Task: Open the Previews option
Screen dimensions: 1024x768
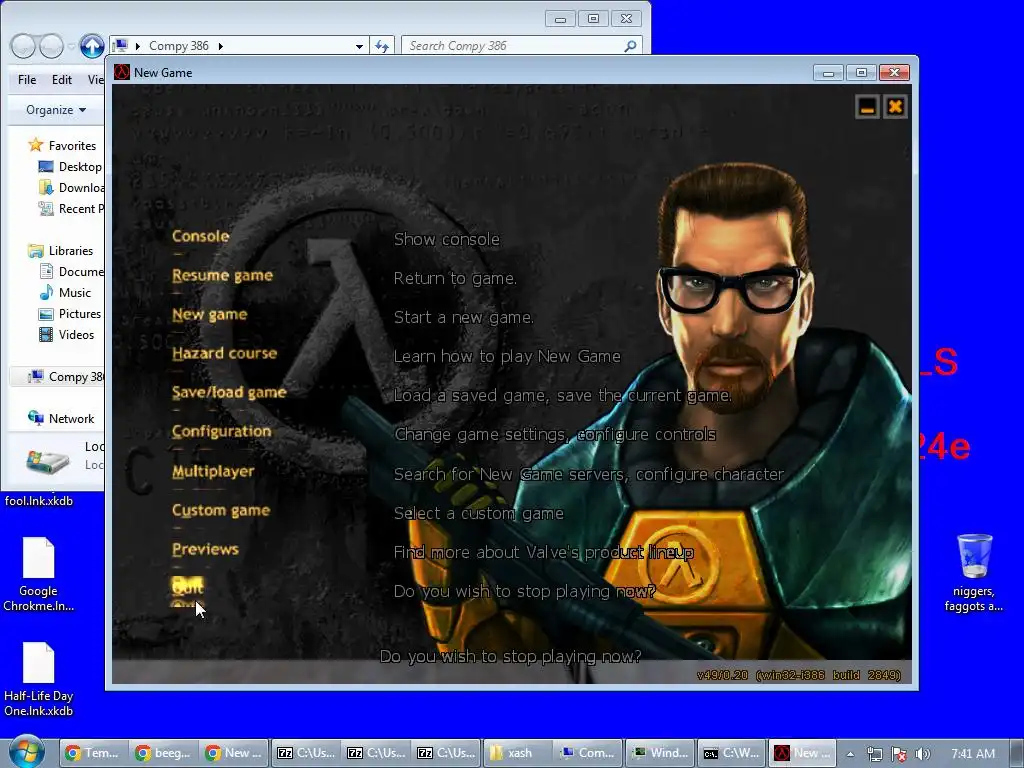Action: click(x=205, y=549)
